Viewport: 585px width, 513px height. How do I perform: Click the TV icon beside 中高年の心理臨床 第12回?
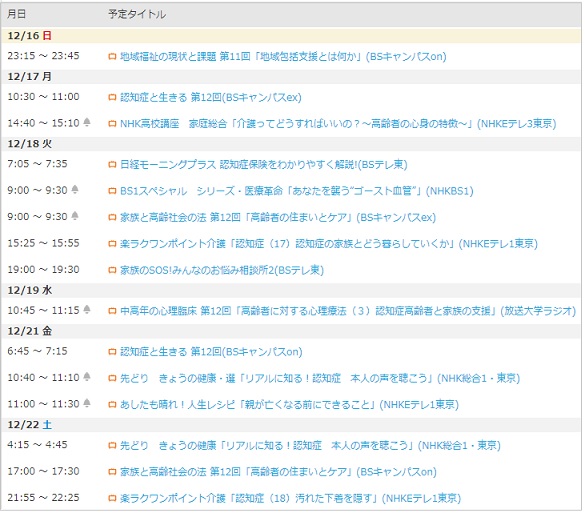pos(112,311)
